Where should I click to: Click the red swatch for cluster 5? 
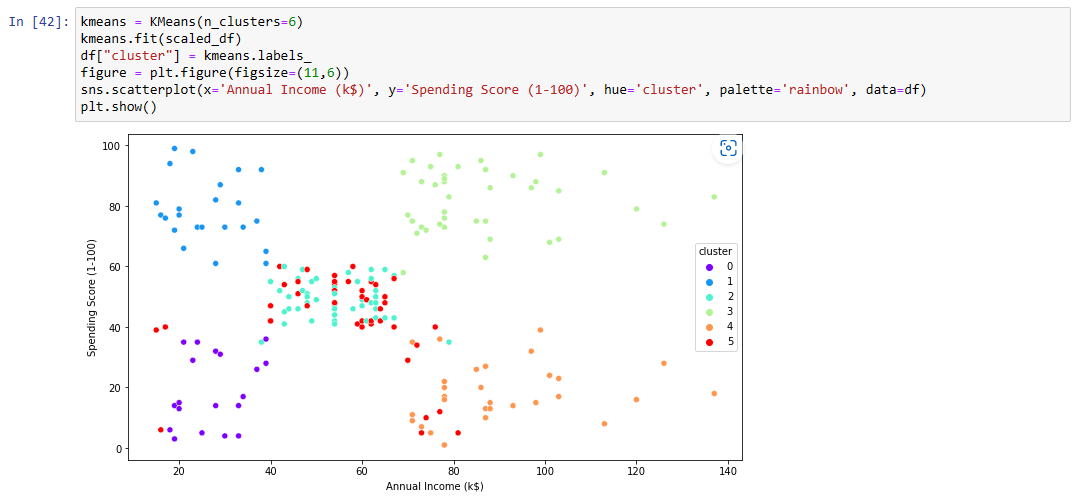708,341
